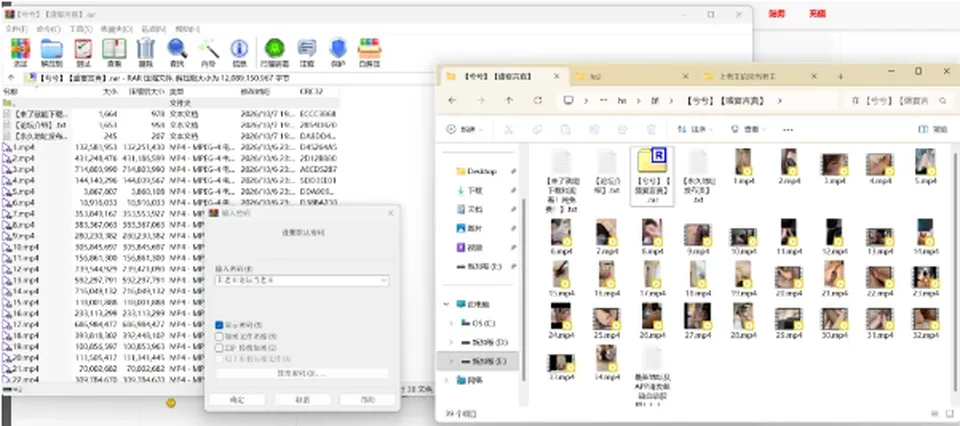Click the Add icon in WinRAR toolbar
This screenshot has height=426, width=960.
20,51
